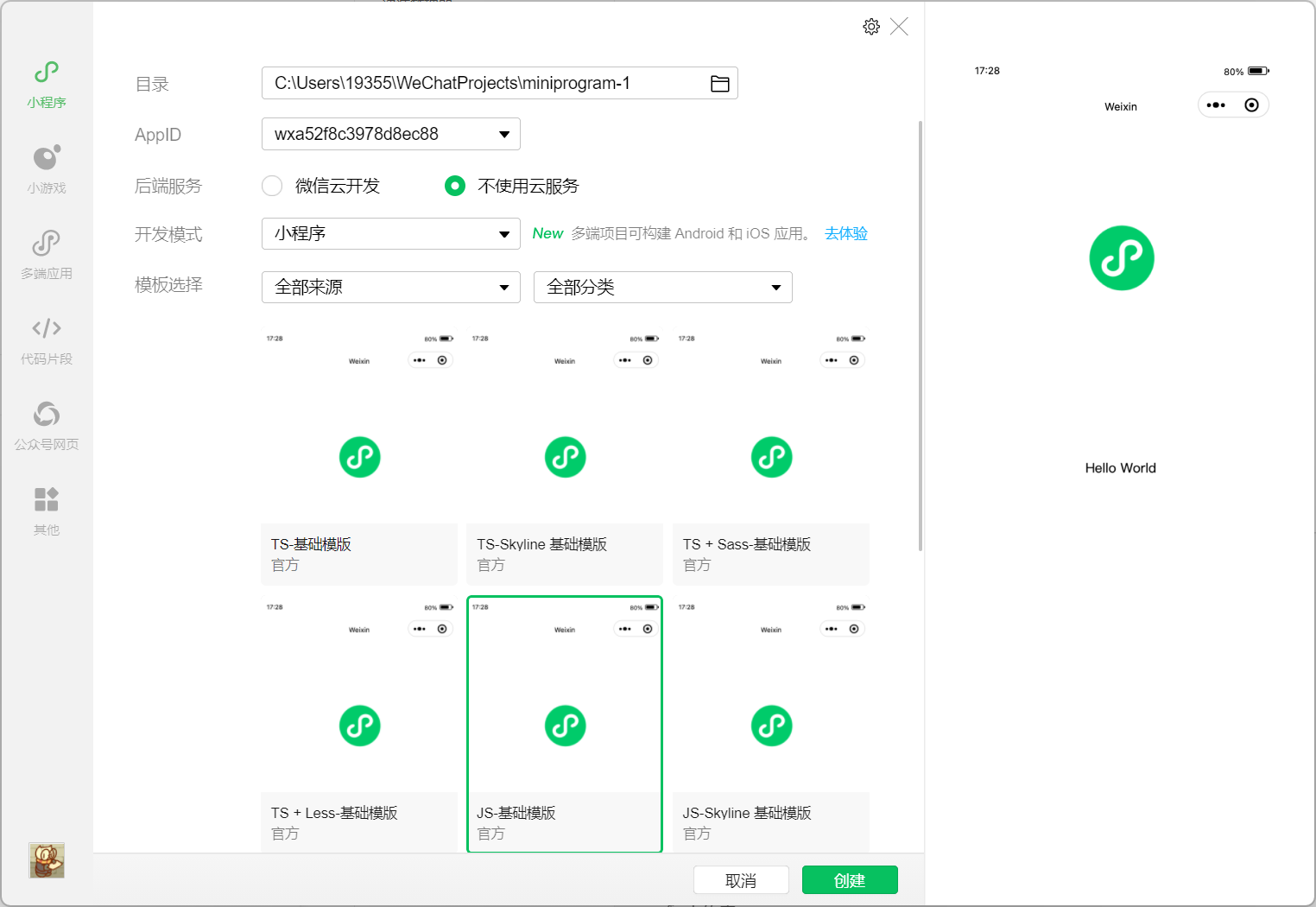Choose the TS-基础模版 template
This screenshot has height=907, width=1316.
pos(359,457)
